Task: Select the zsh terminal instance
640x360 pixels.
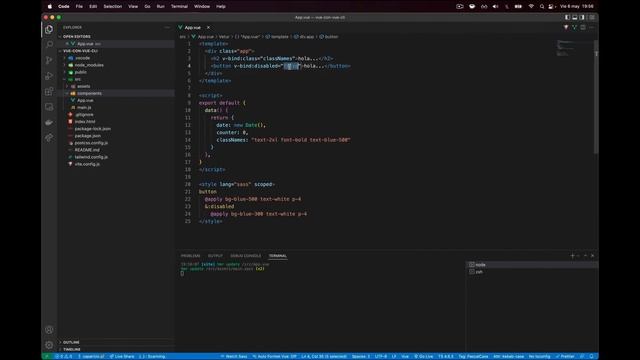Action: 532,272
